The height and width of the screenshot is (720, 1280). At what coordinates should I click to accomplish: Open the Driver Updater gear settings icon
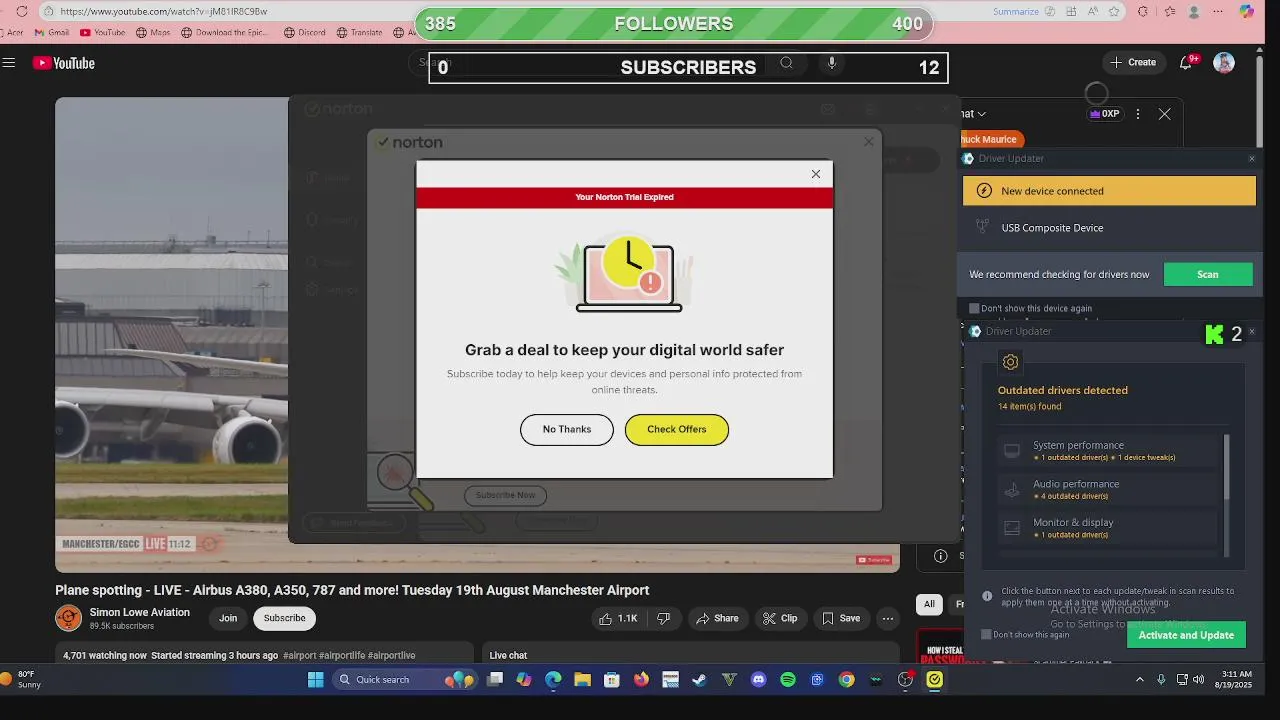tap(1010, 362)
